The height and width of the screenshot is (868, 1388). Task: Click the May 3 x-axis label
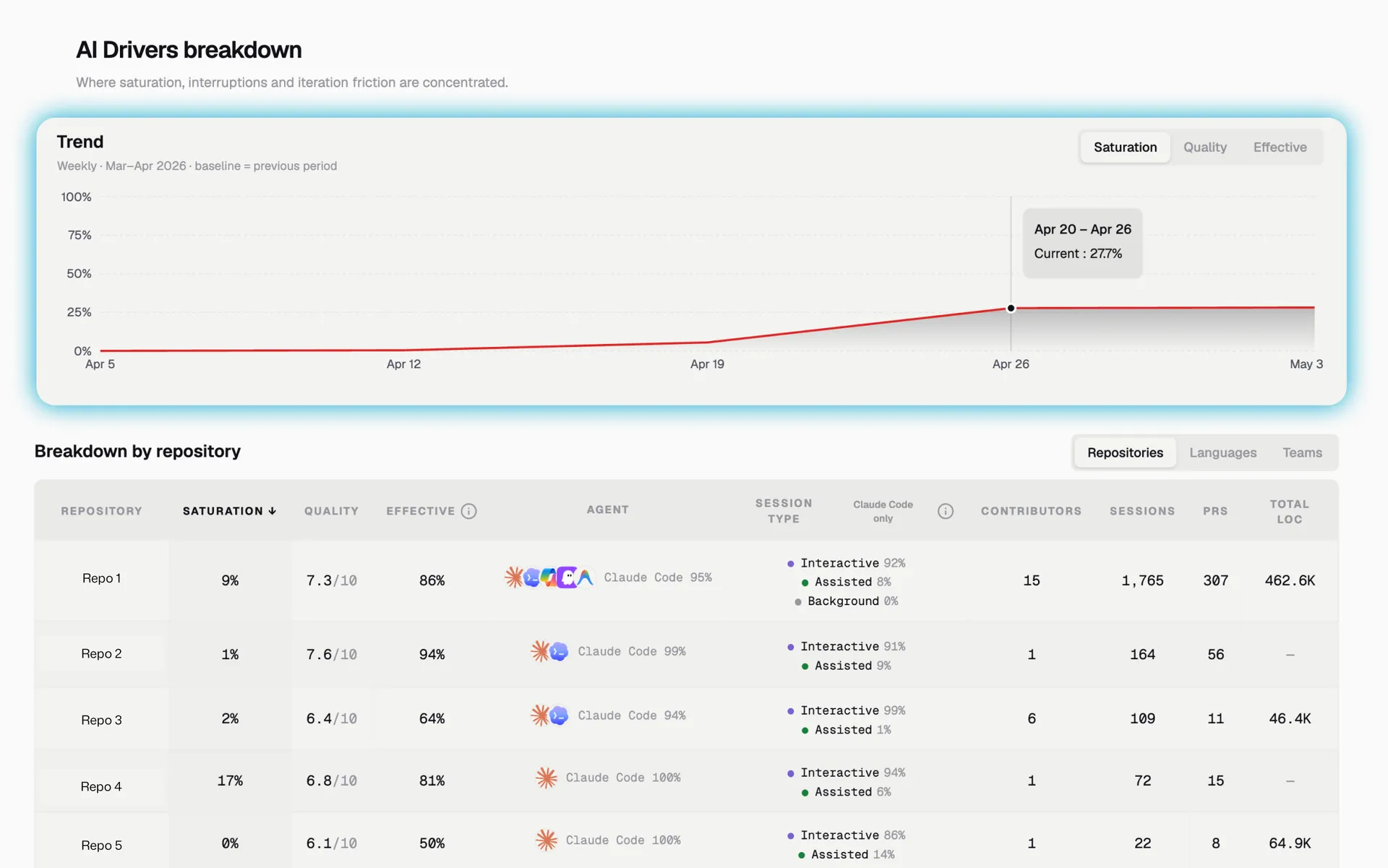coord(1306,364)
